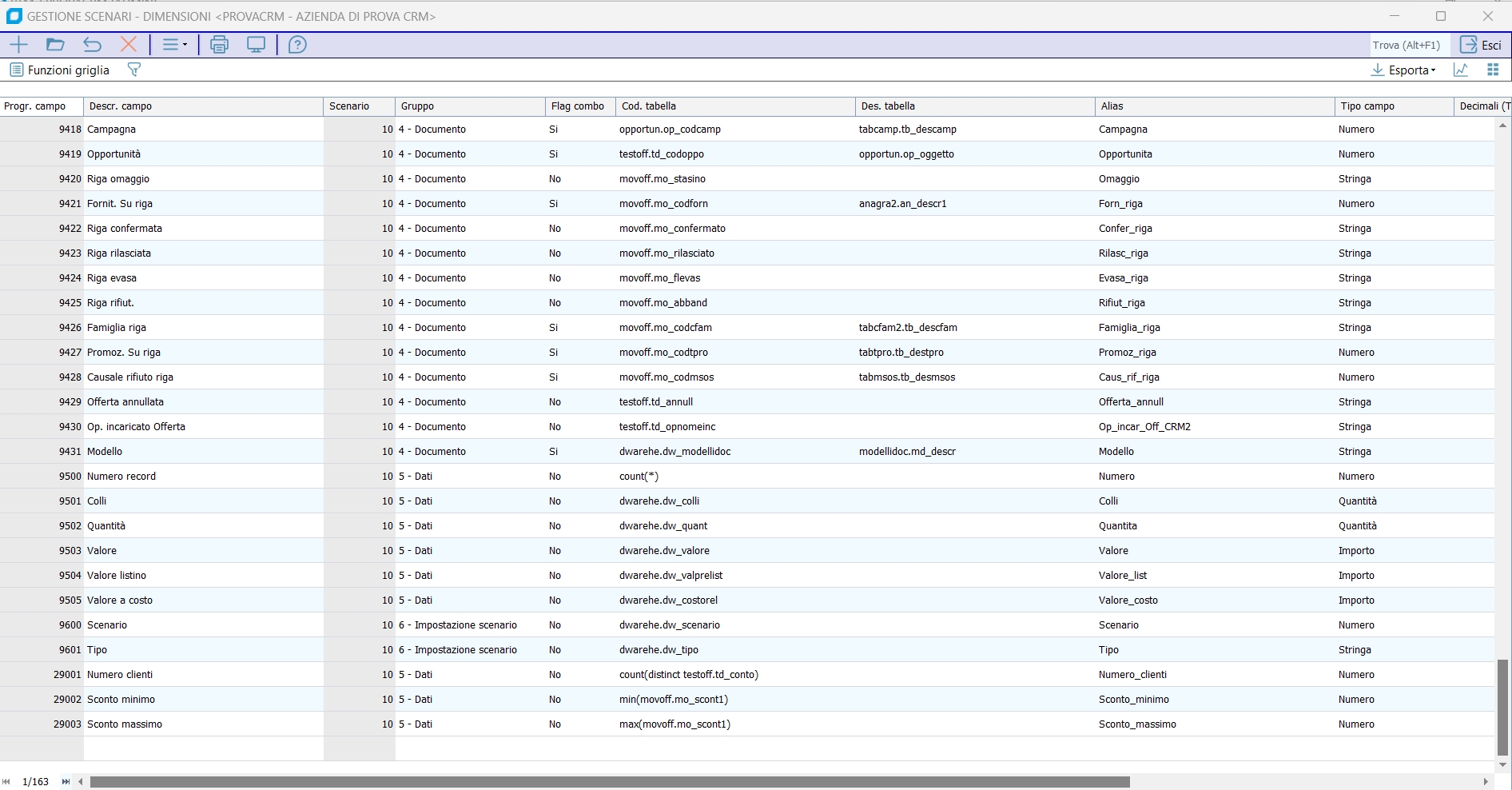Image resolution: width=1512 pixels, height=790 pixels.
Task: Open the line chart icon near Esporta
Action: coord(1461,70)
